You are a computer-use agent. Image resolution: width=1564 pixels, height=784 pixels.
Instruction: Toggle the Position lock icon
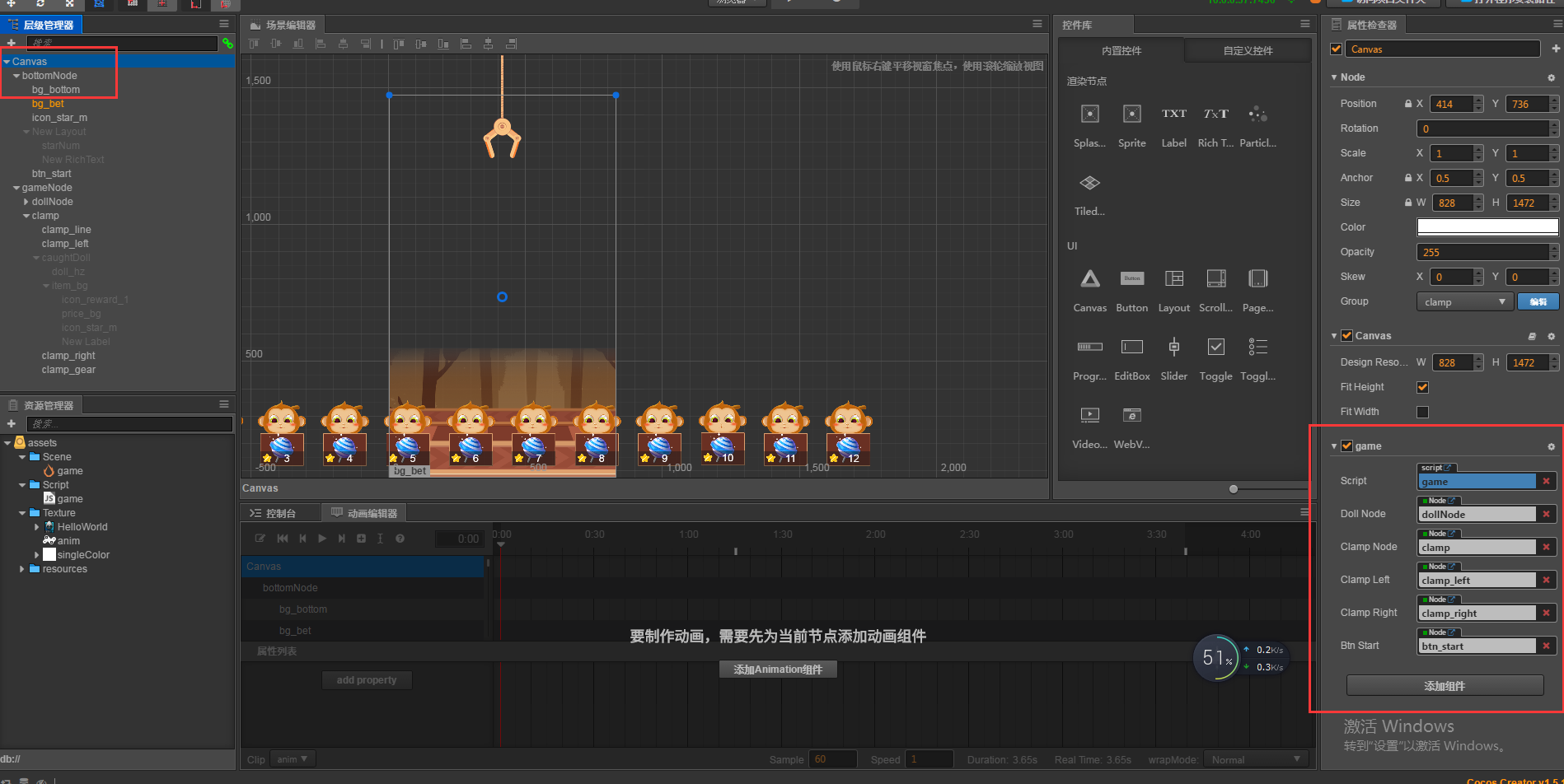tap(1408, 104)
